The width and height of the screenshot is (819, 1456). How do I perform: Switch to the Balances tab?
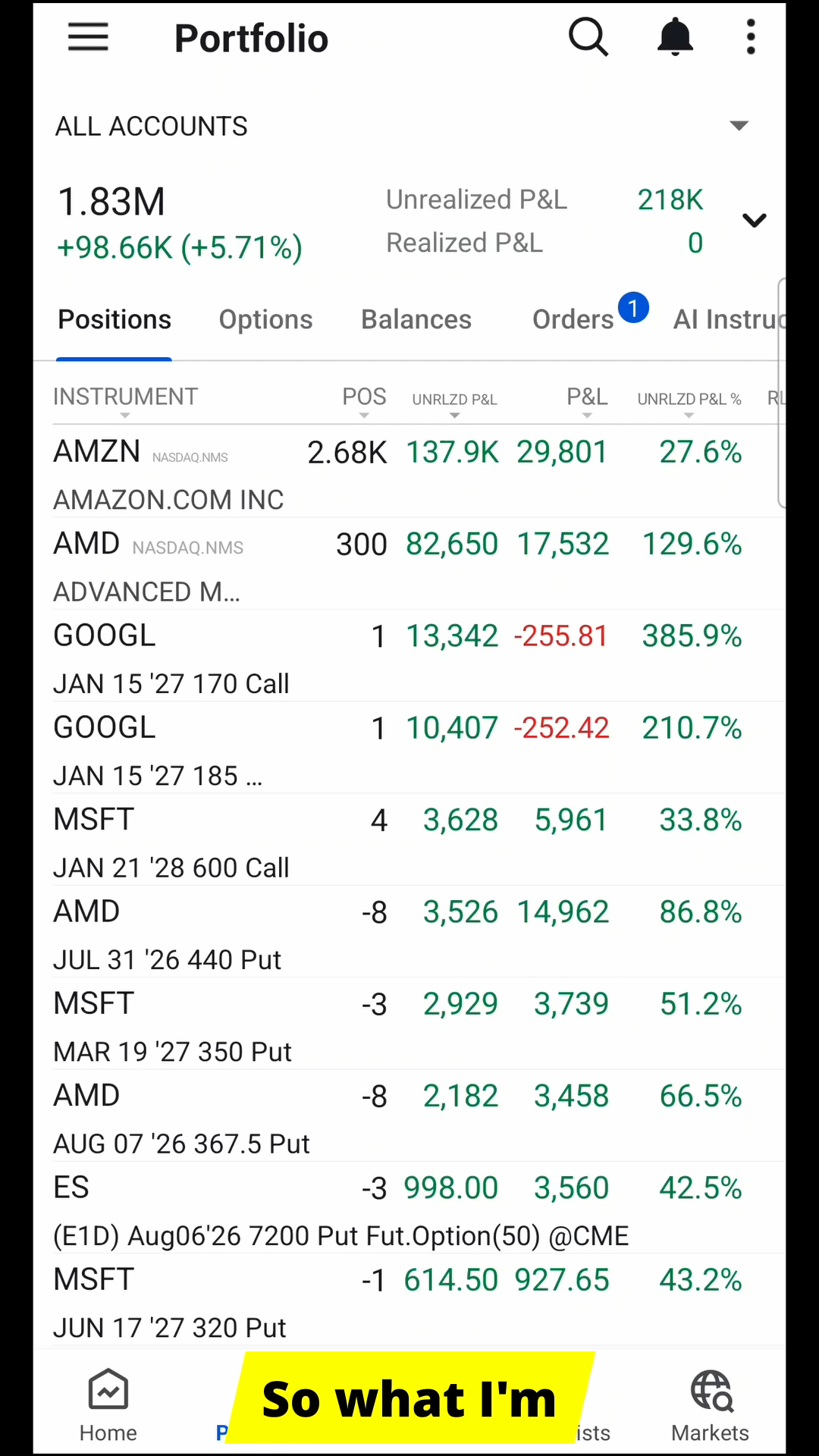416,320
